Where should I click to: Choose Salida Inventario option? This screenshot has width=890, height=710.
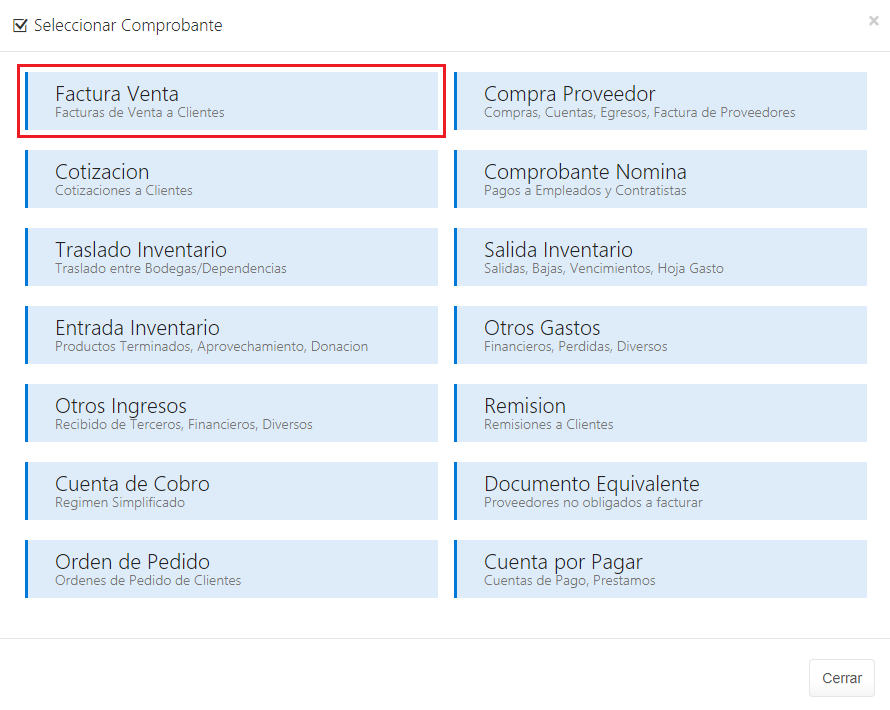point(660,257)
